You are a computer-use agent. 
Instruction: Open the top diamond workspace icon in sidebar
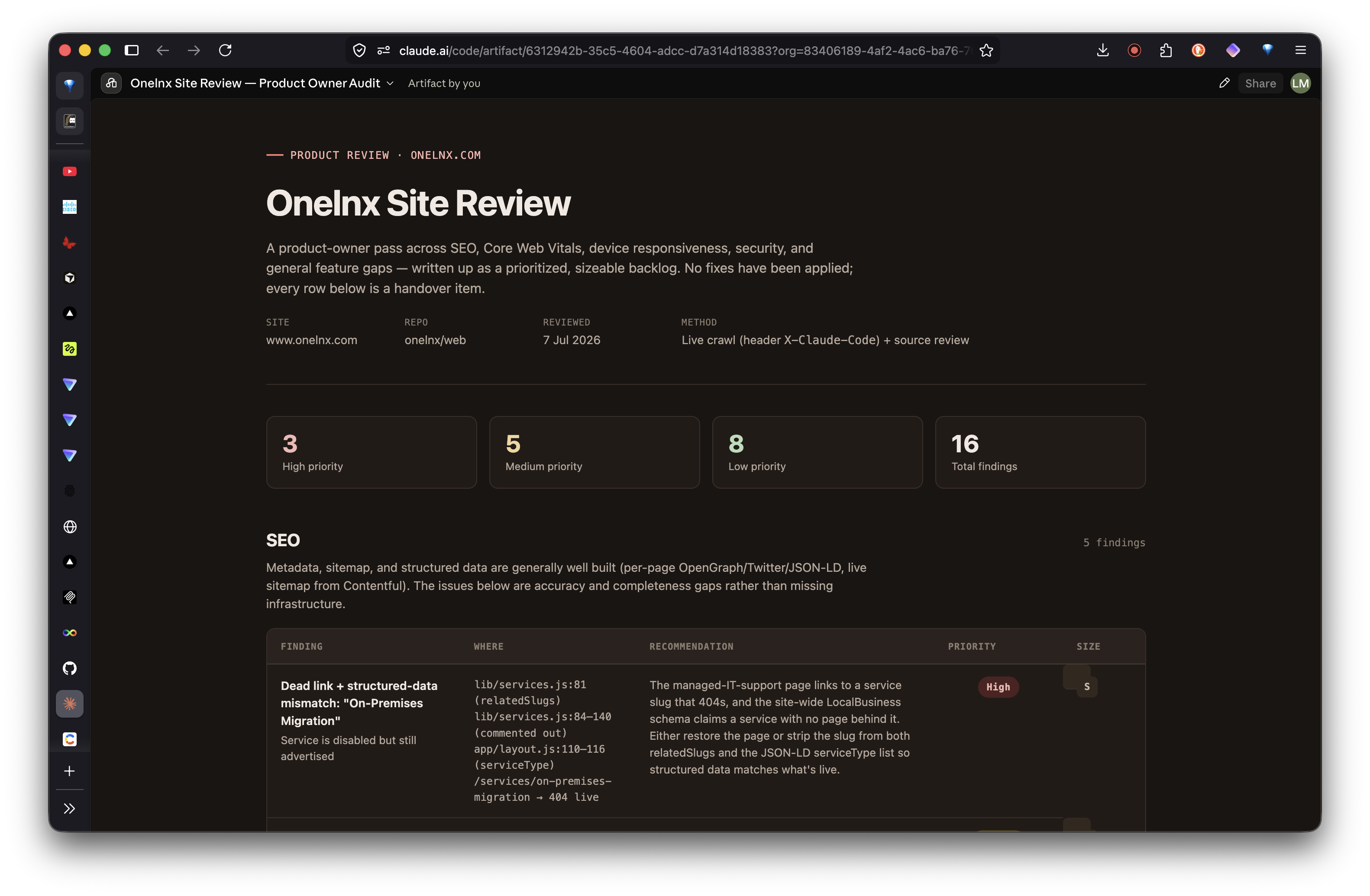tap(70, 86)
